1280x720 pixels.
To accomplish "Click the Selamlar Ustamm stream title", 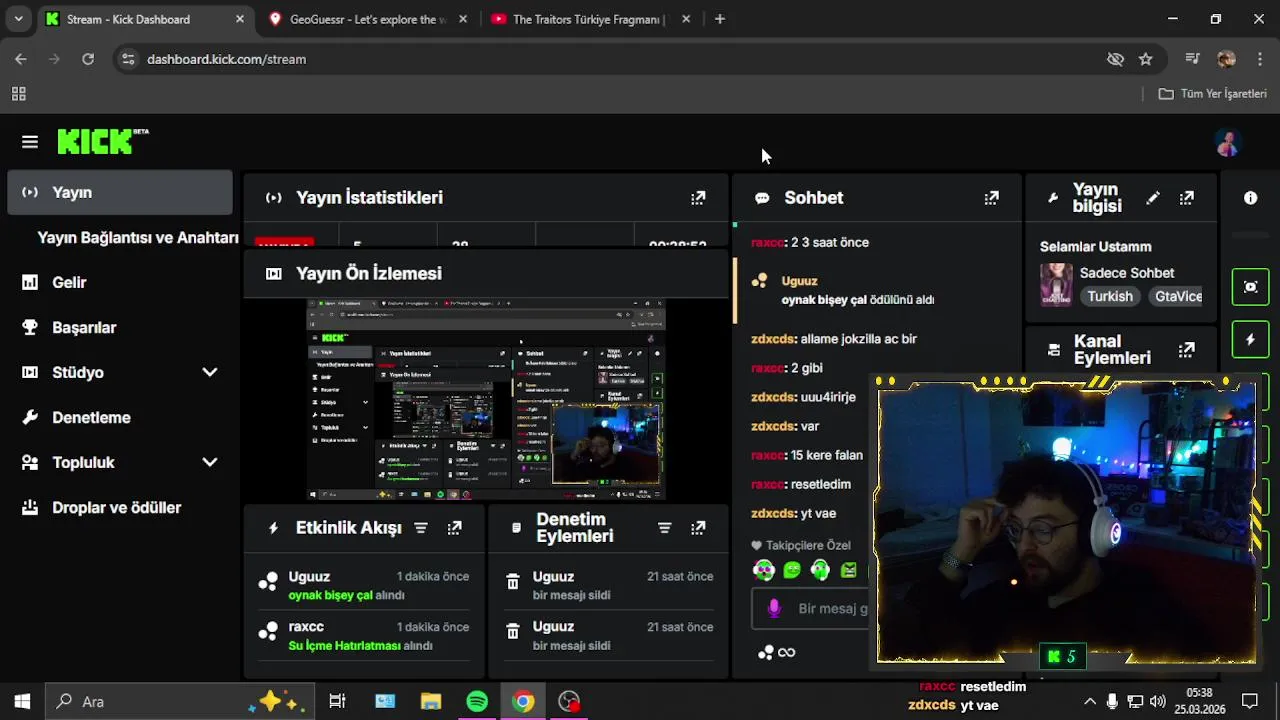I will pyautogui.click(x=1096, y=247).
